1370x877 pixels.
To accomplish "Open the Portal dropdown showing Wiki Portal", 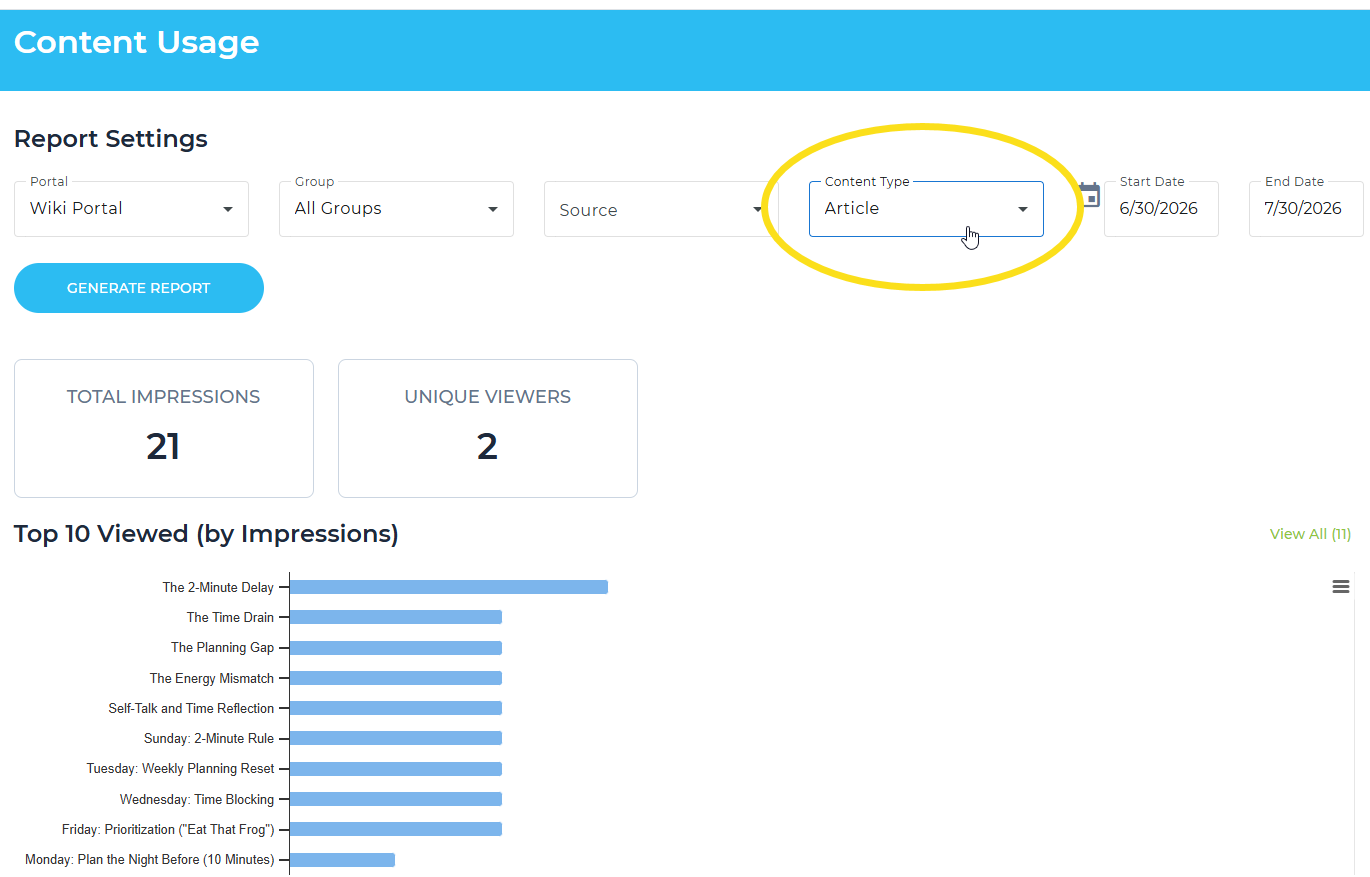I will (131, 209).
